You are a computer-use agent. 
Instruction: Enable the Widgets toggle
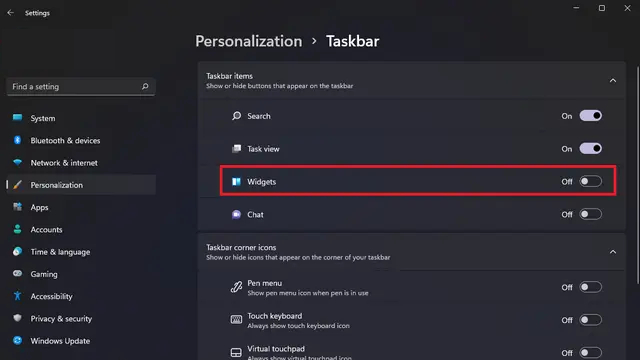point(590,181)
